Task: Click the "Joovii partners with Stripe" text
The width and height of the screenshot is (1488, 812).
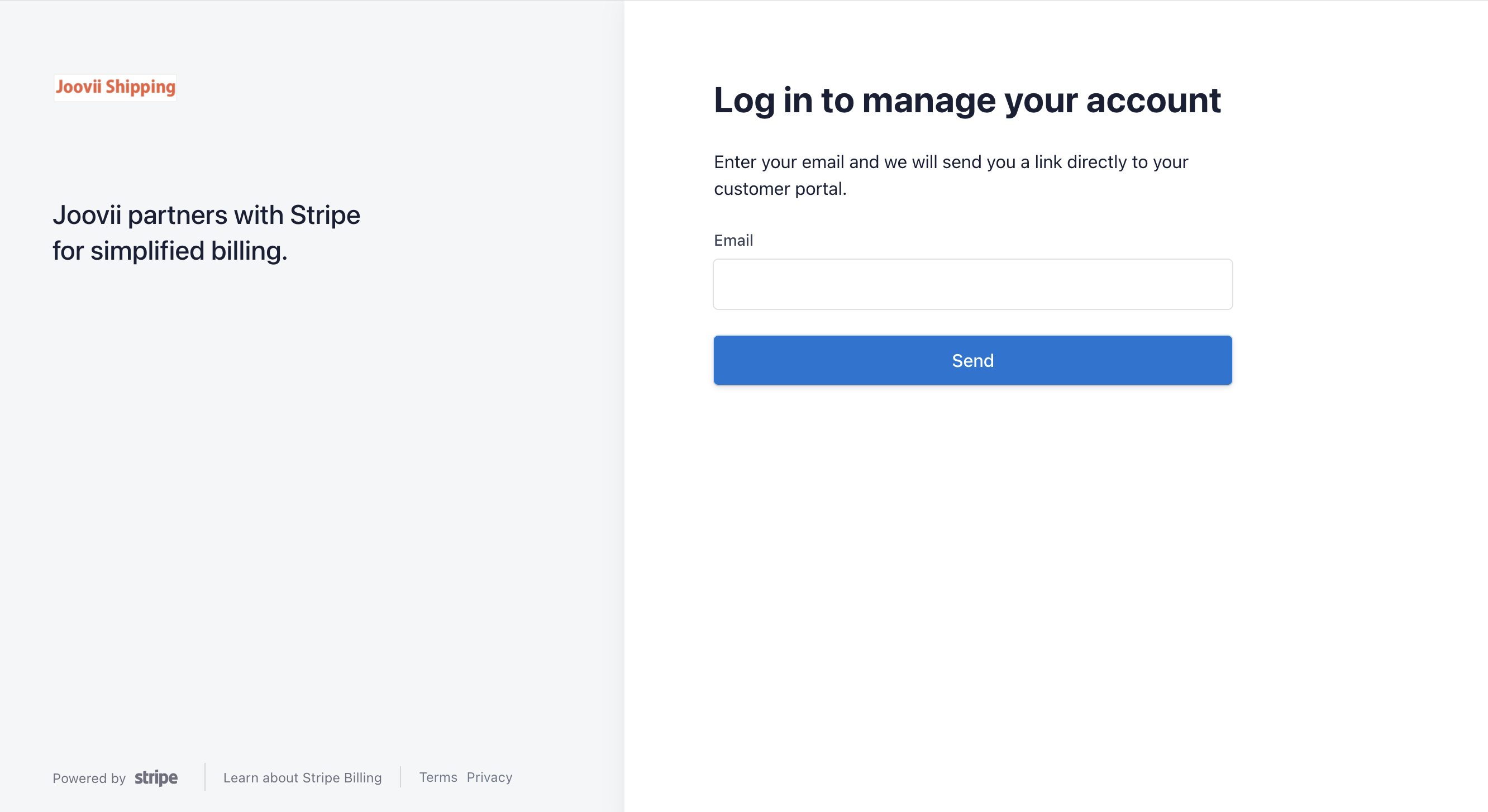Action: pyautogui.click(x=206, y=216)
